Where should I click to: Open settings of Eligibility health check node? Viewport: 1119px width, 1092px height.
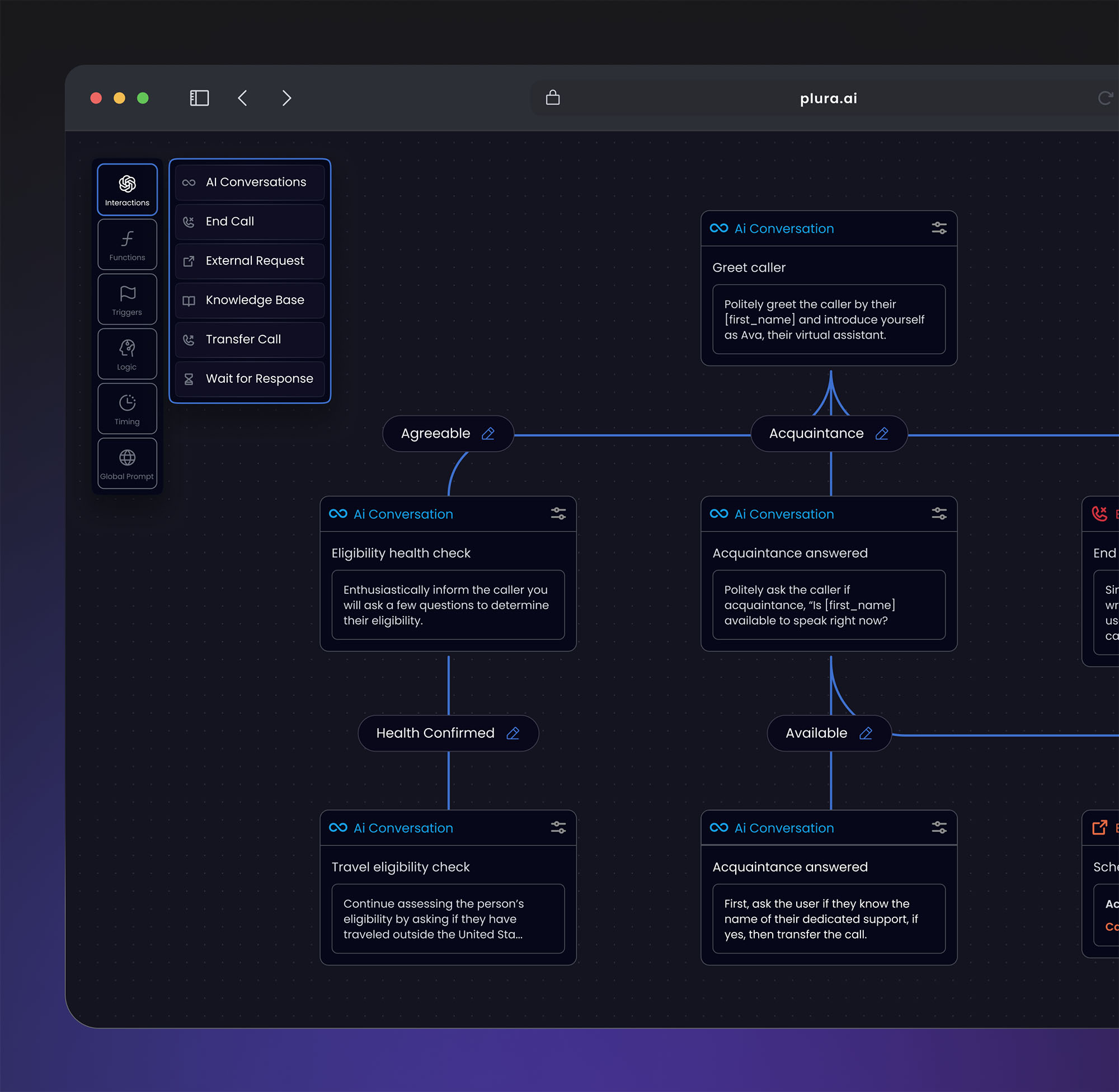coord(558,514)
